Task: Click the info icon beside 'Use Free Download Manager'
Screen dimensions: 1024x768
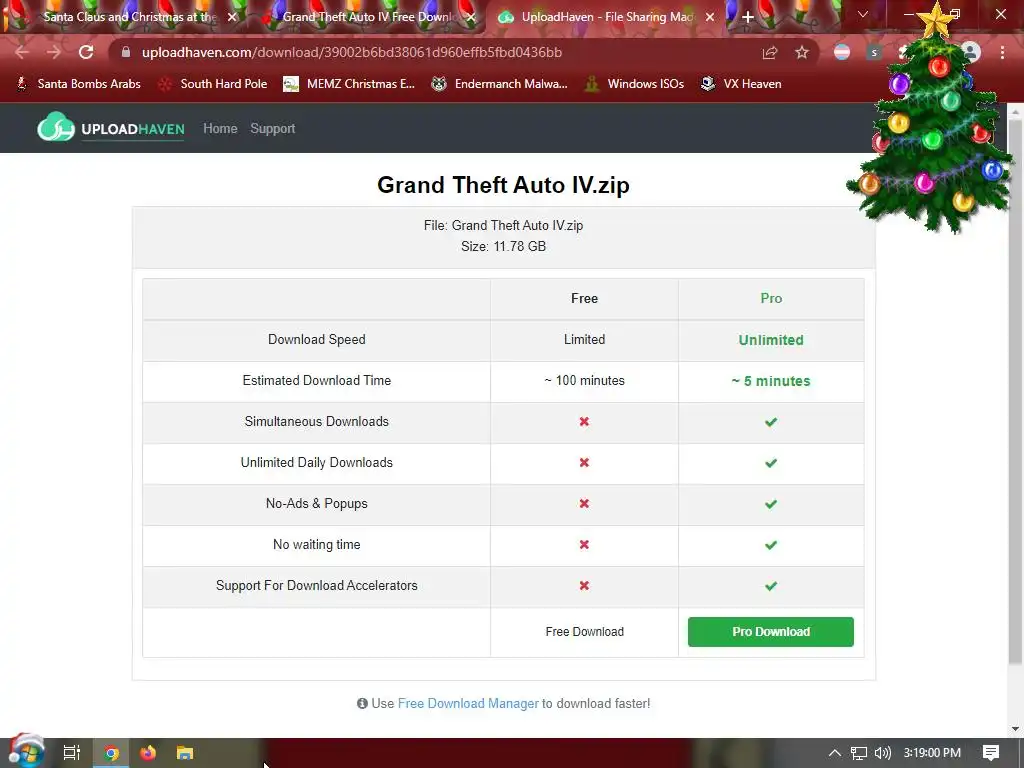Action: pyautogui.click(x=362, y=703)
